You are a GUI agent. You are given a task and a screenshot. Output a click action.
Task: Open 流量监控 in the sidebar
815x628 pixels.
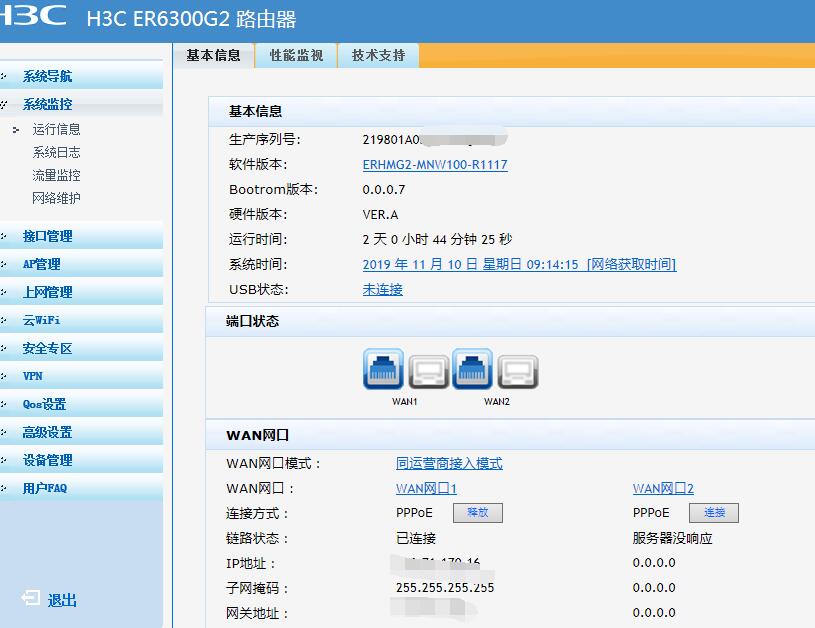pyautogui.click(x=56, y=175)
